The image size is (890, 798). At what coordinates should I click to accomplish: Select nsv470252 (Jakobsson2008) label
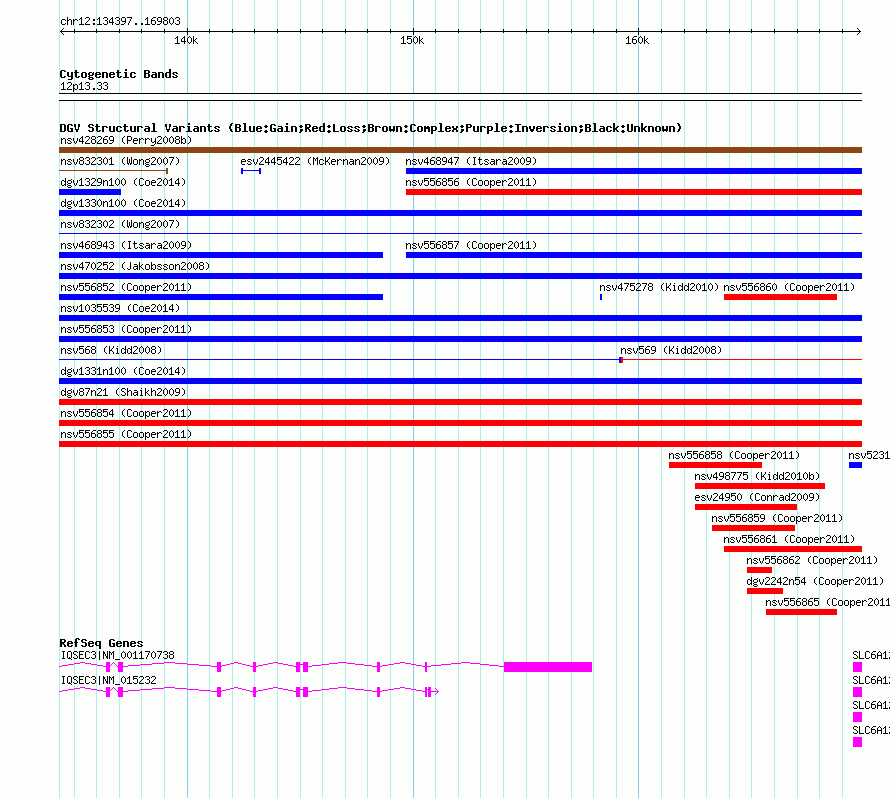(x=135, y=266)
